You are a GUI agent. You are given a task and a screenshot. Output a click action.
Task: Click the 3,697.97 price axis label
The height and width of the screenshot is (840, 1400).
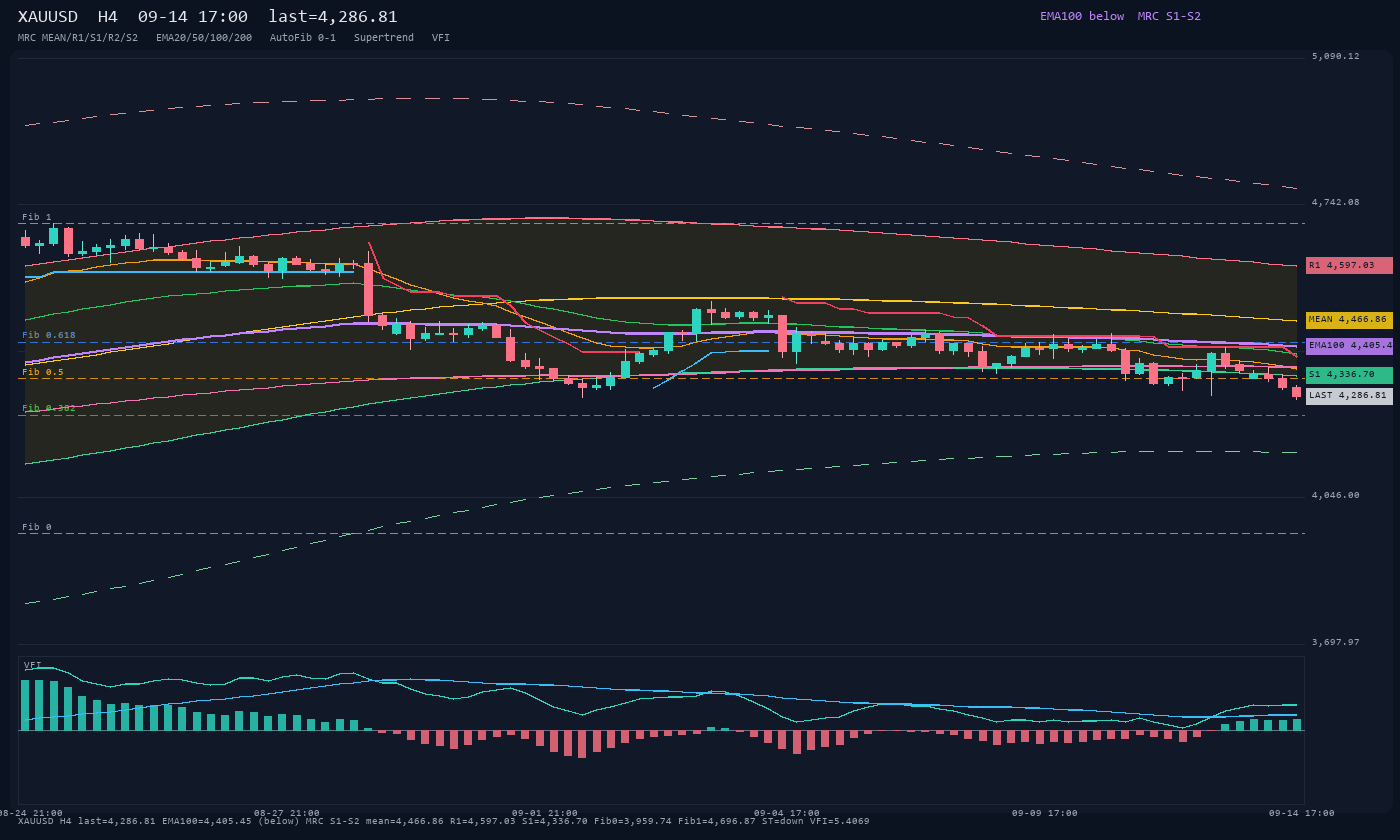1336,642
